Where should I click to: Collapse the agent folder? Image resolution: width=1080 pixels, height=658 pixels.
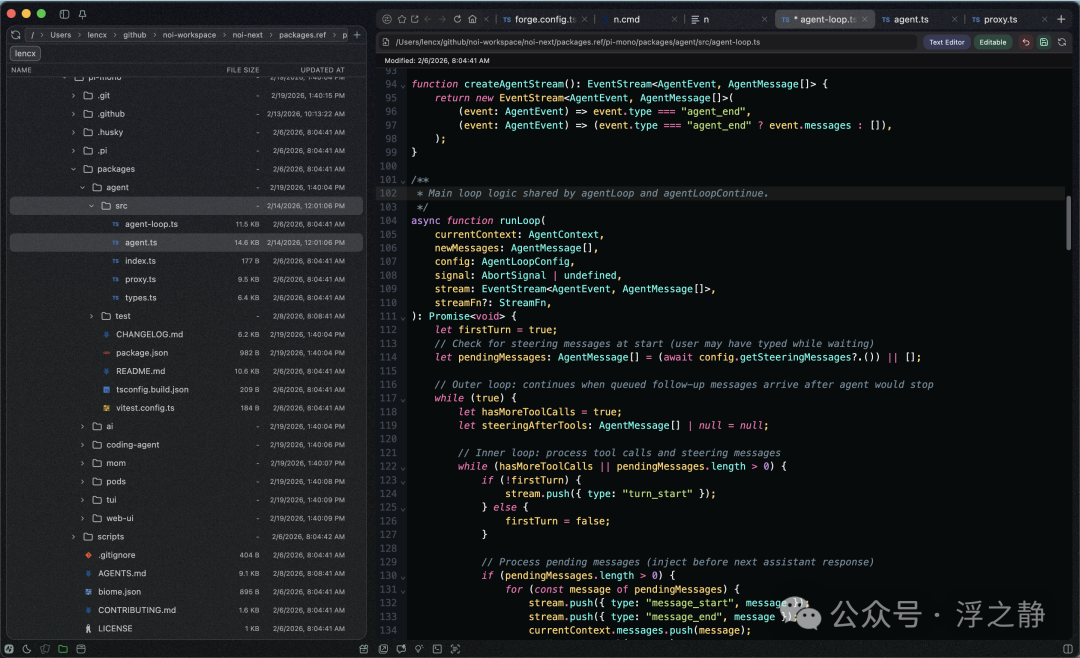[x=83, y=187]
